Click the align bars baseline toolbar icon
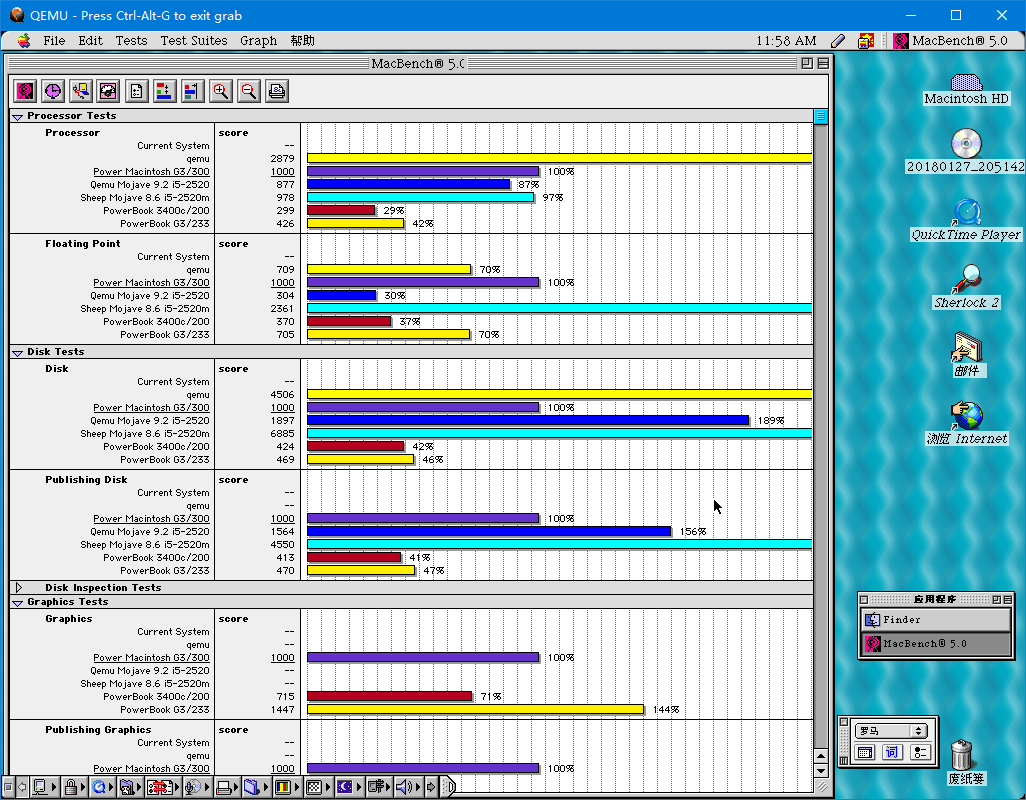 pyautogui.click(x=192, y=91)
